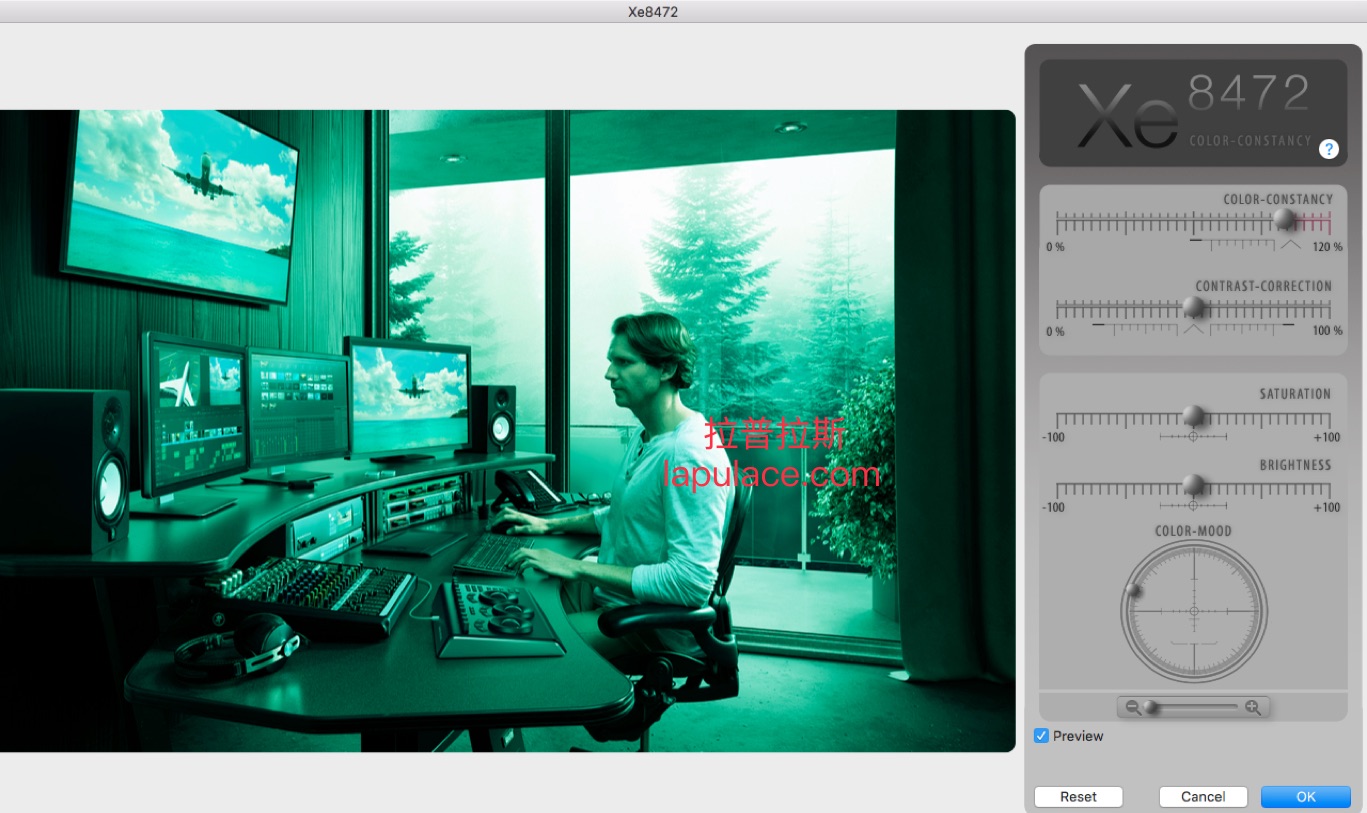
Task: Click the caret marker under Contrast-Correction slider
Action: click(1193, 327)
